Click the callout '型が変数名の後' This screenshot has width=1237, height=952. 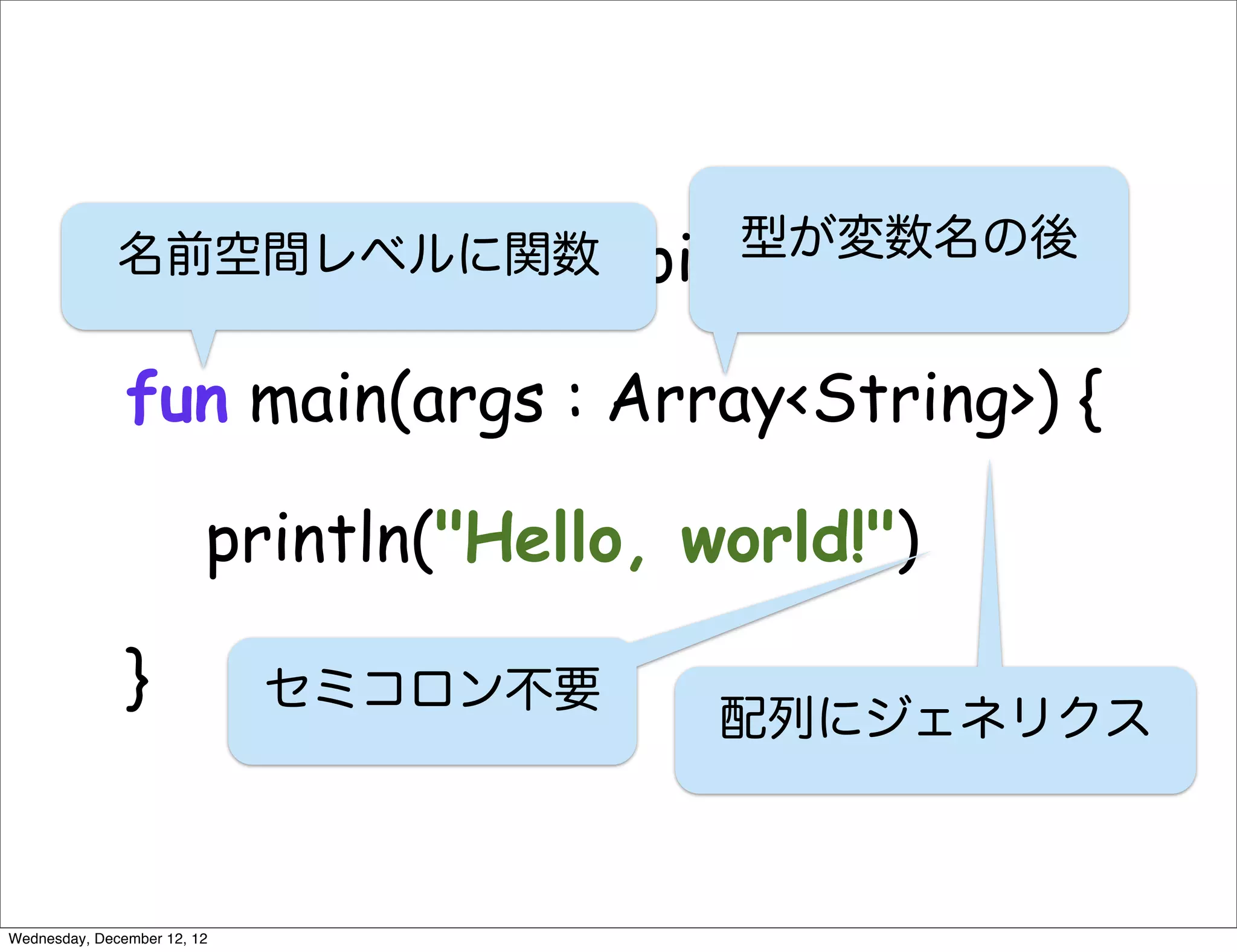coord(909,249)
